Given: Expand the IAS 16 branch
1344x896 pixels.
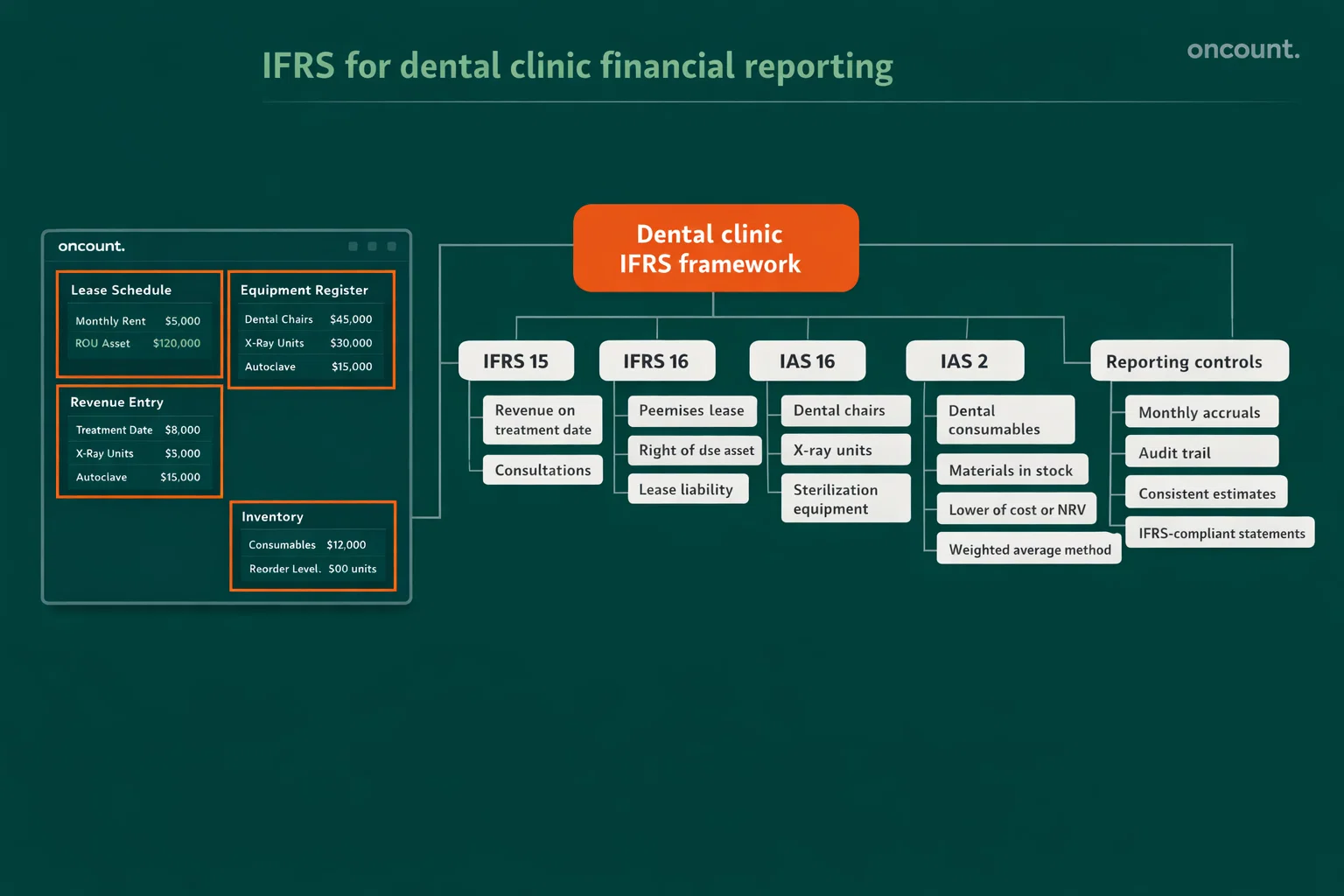Looking at the screenshot, I should (x=807, y=360).
